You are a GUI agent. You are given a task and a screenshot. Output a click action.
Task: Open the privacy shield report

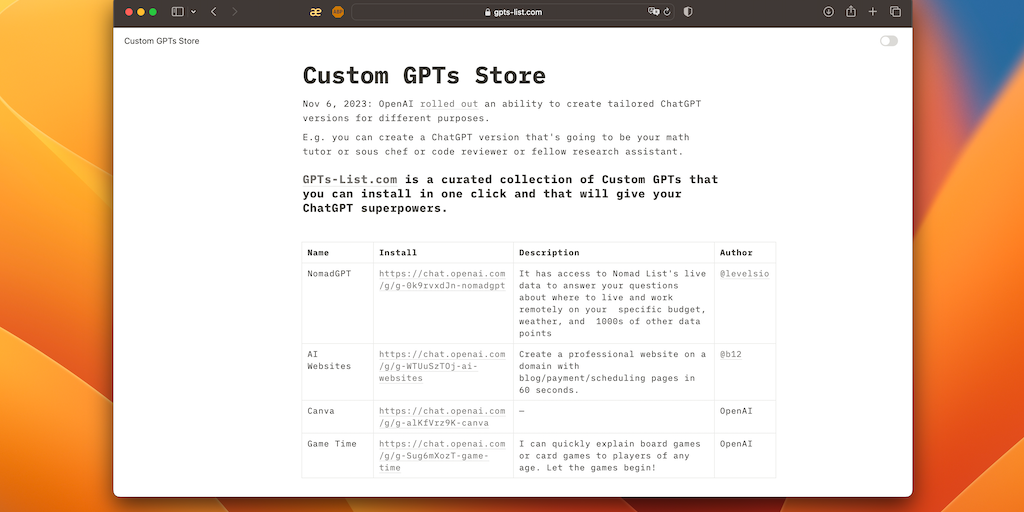tap(688, 12)
